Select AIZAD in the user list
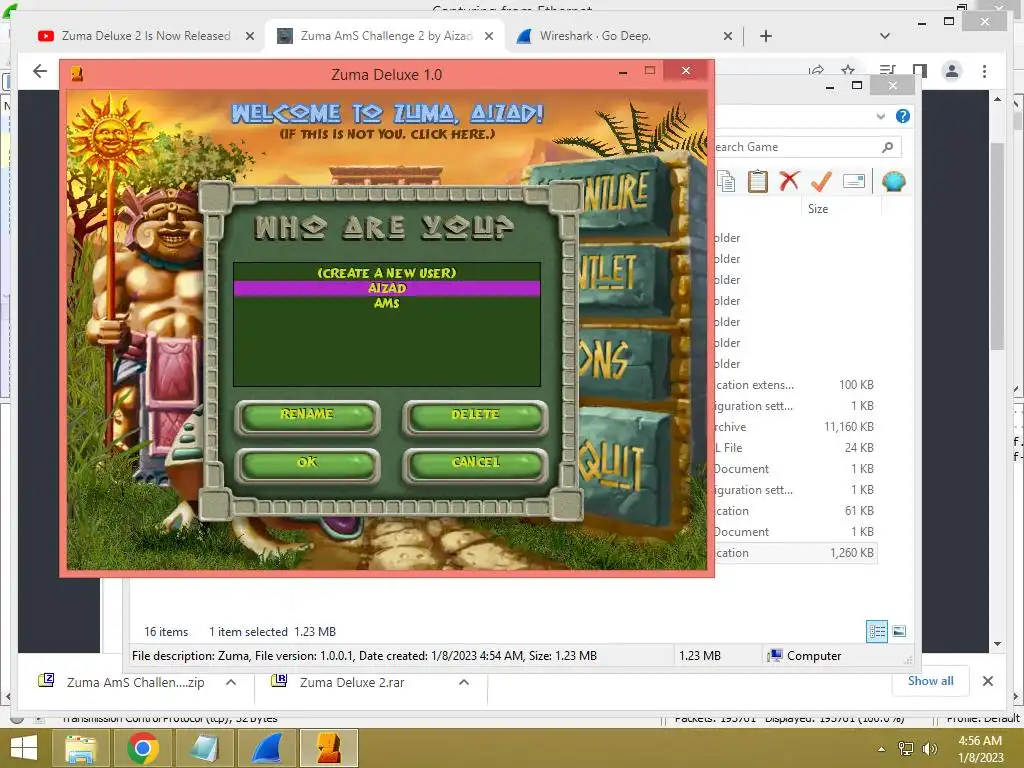Image resolution: width=1024 pixels, height=768 pixels. pyautogui.click(x=387, y=288)
